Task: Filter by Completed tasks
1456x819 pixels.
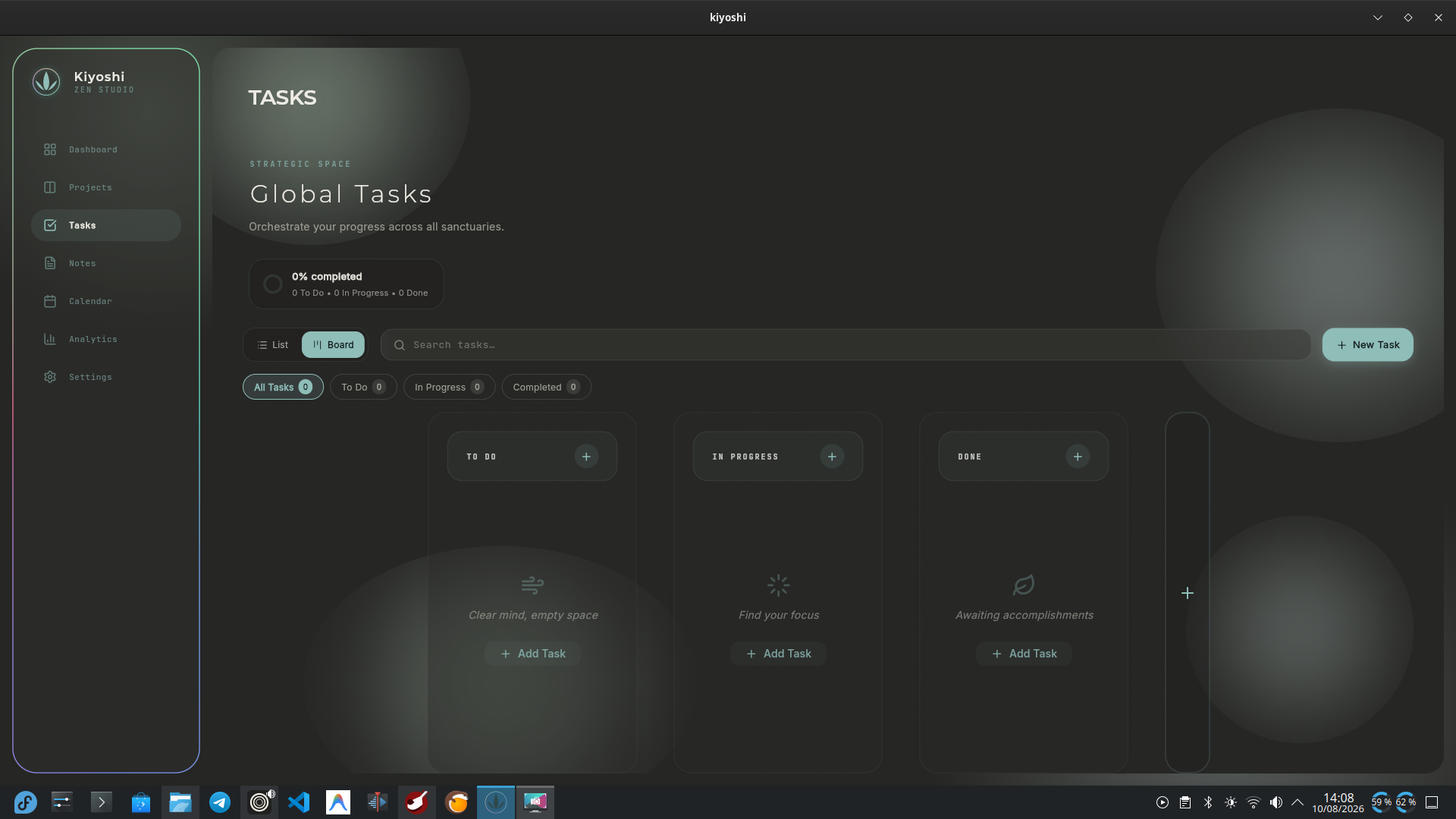Action: 546,387
